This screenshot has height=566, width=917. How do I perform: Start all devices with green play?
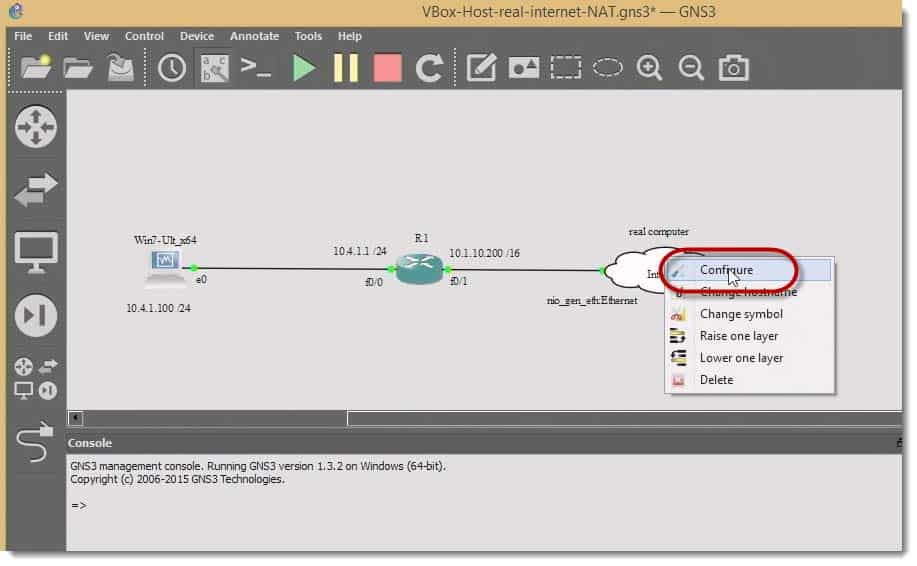click(x=304, y=68)
